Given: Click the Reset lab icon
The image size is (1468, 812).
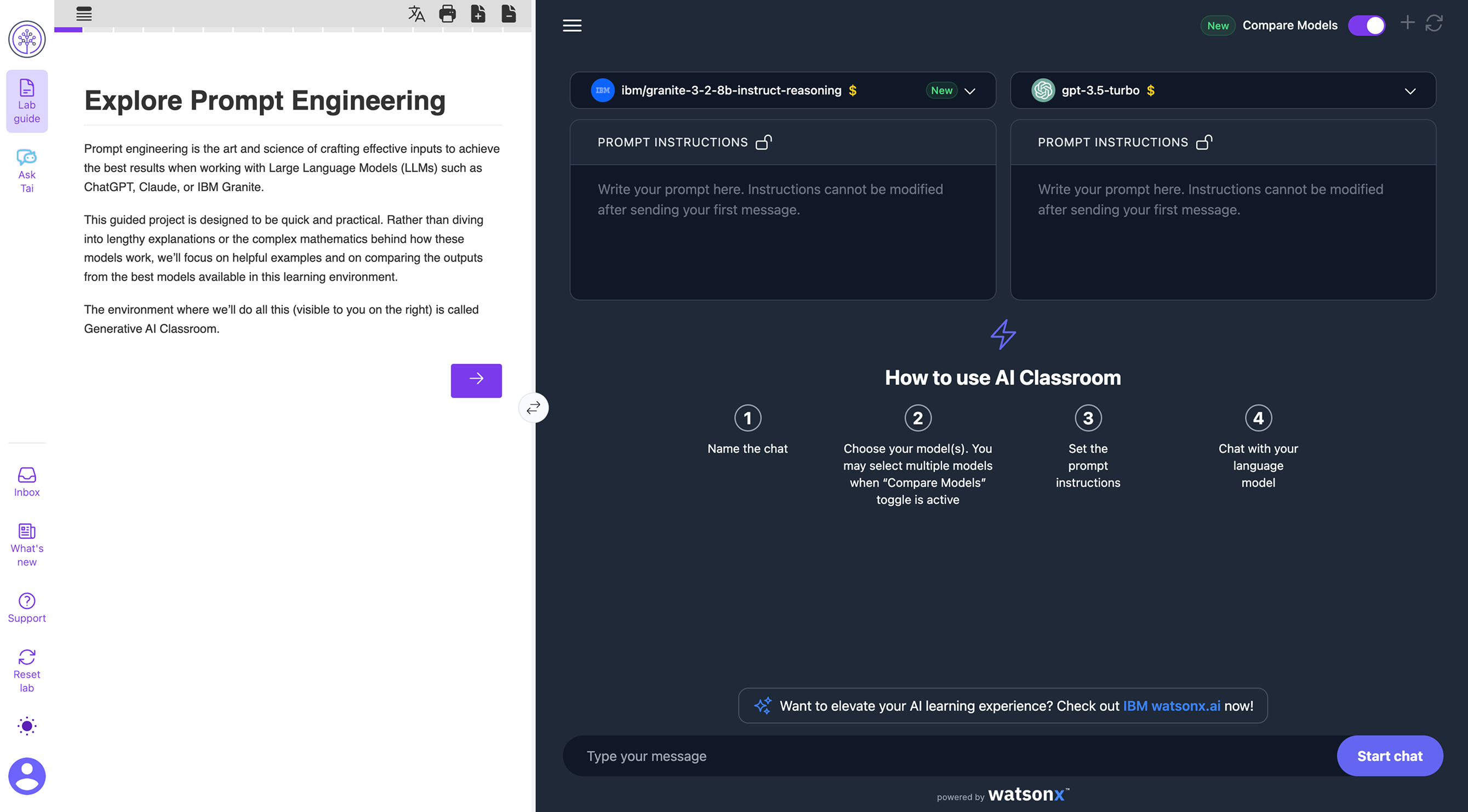Looking at the screenshot, I should [x=27, y=670].
